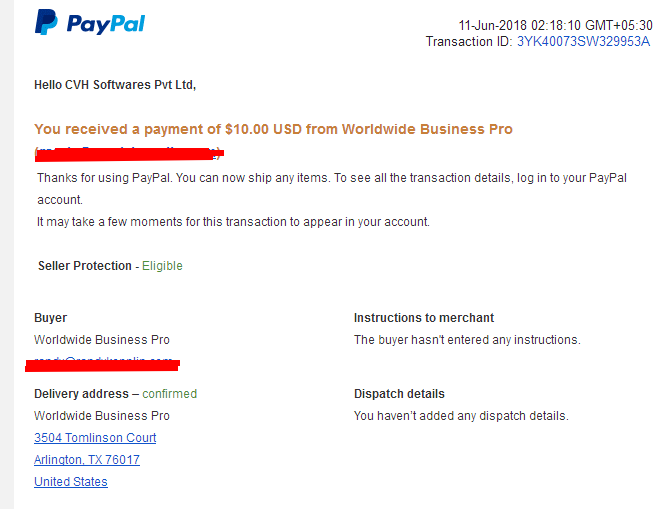
Task: Click the Buyer section heading
Action: (x=50, y=318)
